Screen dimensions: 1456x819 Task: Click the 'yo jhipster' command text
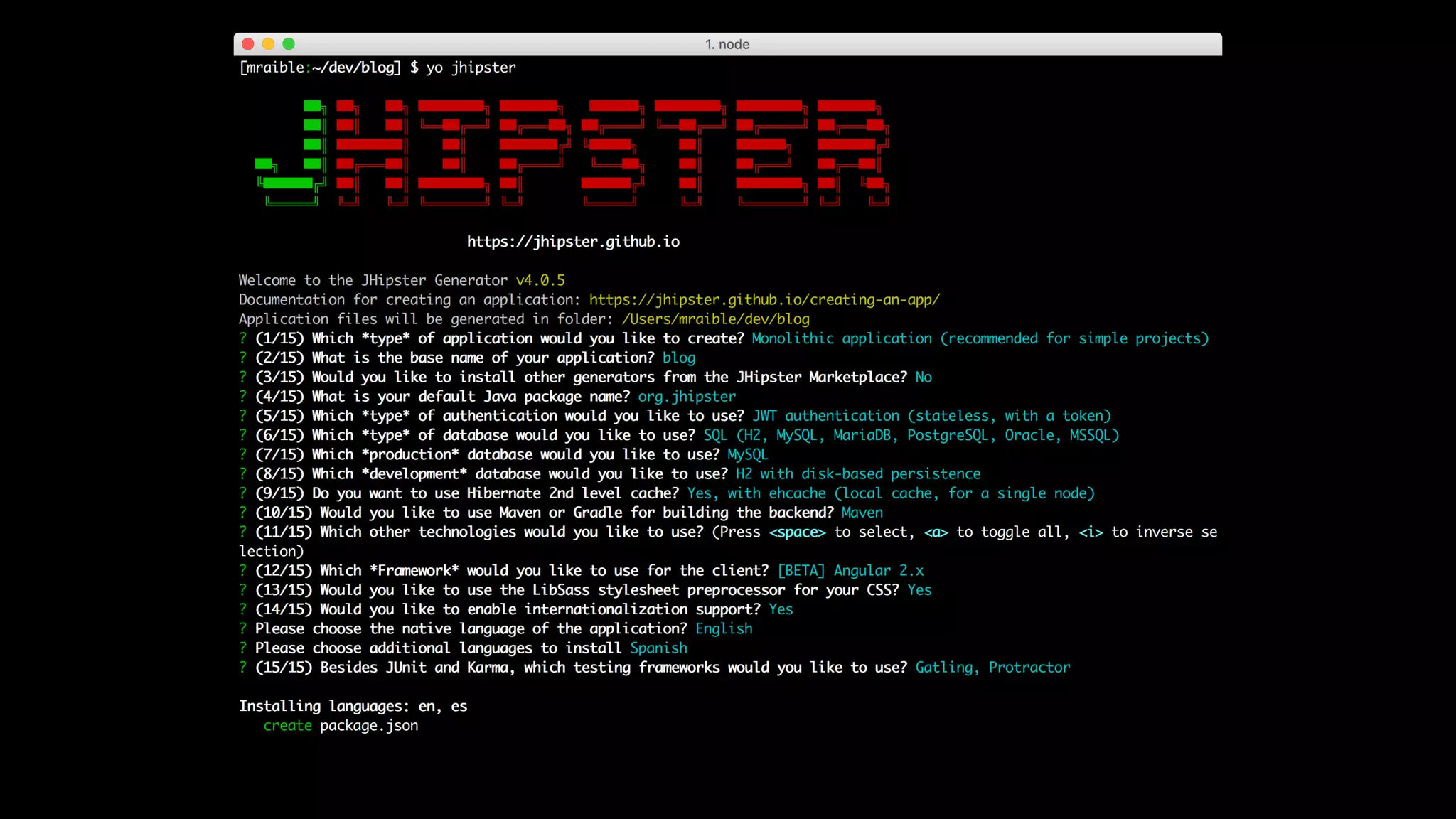[471, 68]
